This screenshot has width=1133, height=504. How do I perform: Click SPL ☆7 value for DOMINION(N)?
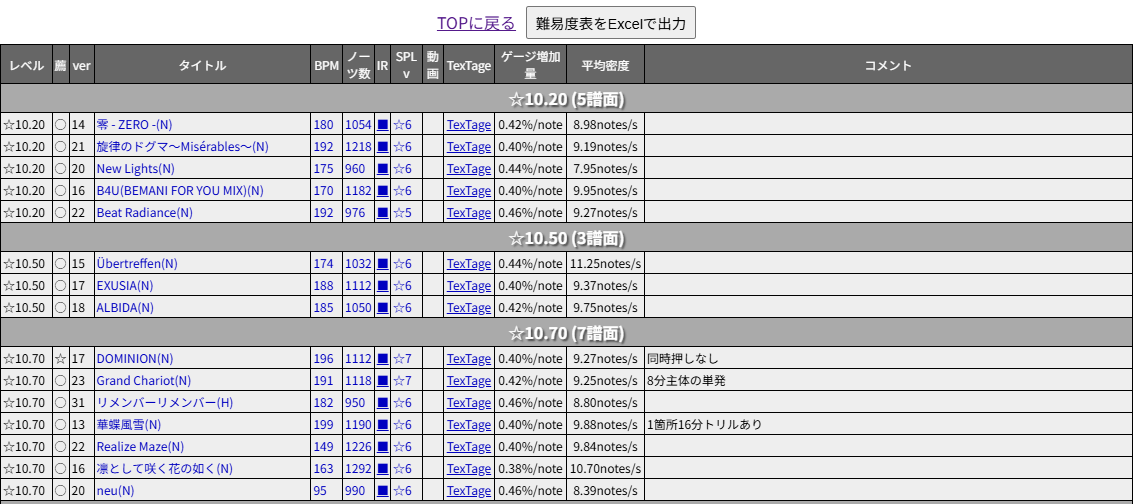coord(402,358)
